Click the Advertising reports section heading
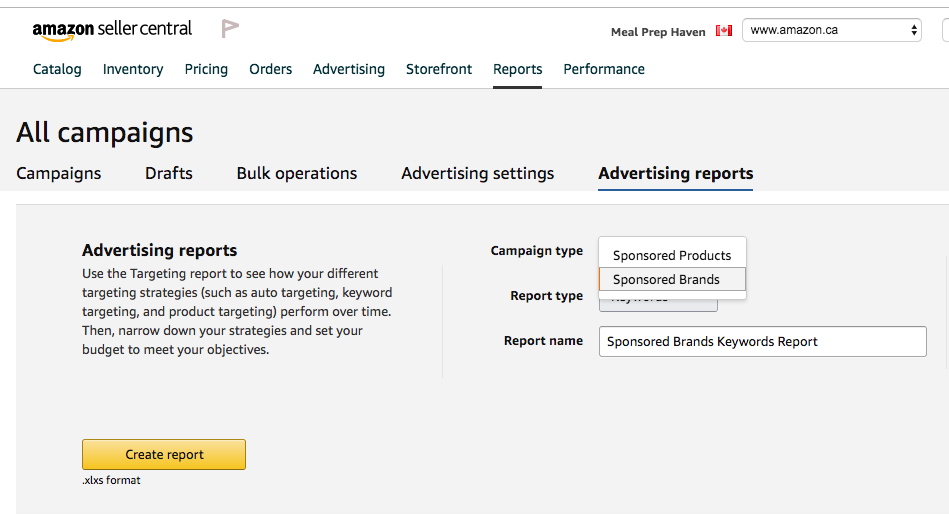949x515 pixels. click(x=160, y=250)
